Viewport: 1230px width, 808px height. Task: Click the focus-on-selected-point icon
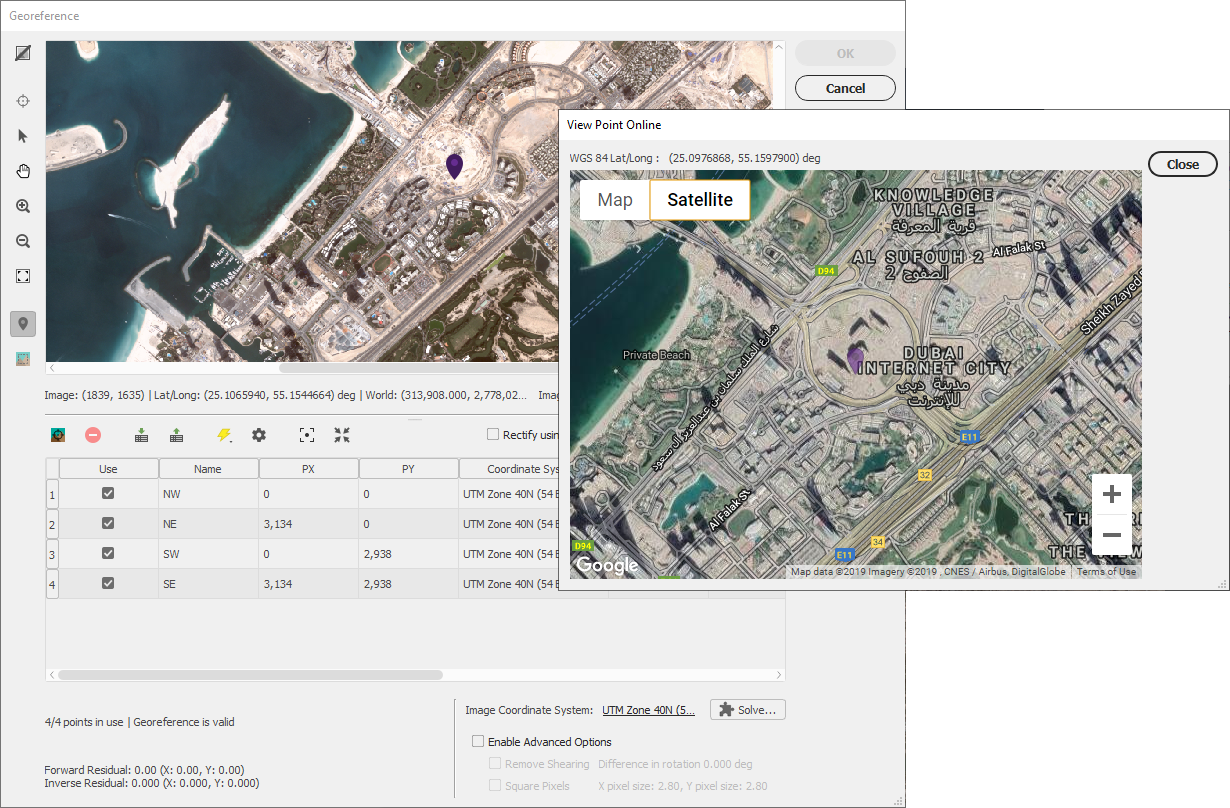coord(307,435)
